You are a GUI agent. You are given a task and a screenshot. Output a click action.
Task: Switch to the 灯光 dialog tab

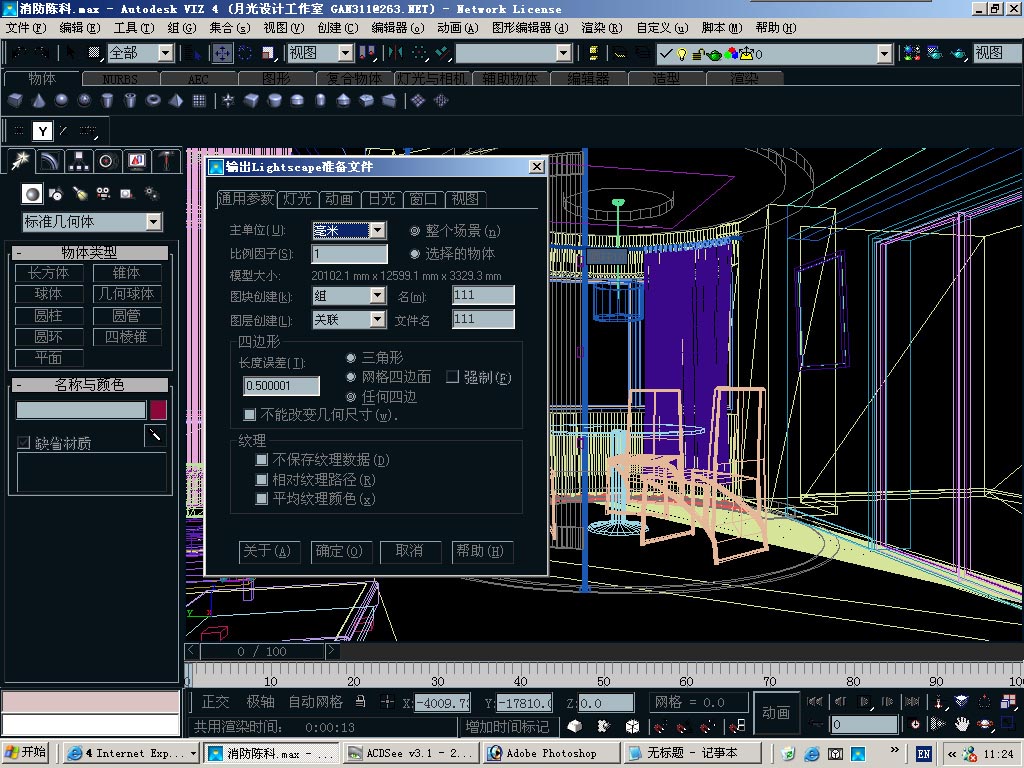297,199
